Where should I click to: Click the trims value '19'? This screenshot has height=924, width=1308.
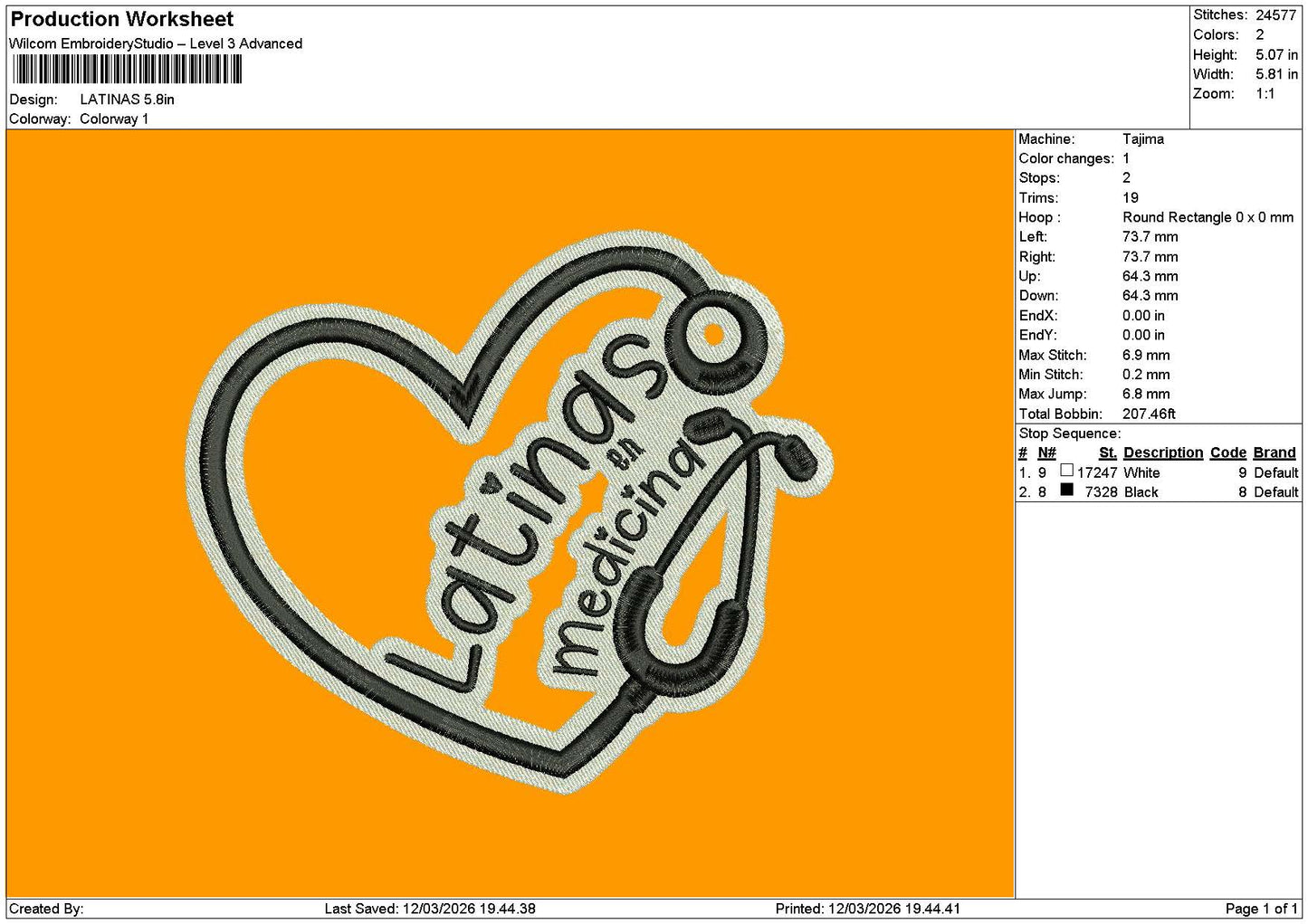coord(1131,198)
